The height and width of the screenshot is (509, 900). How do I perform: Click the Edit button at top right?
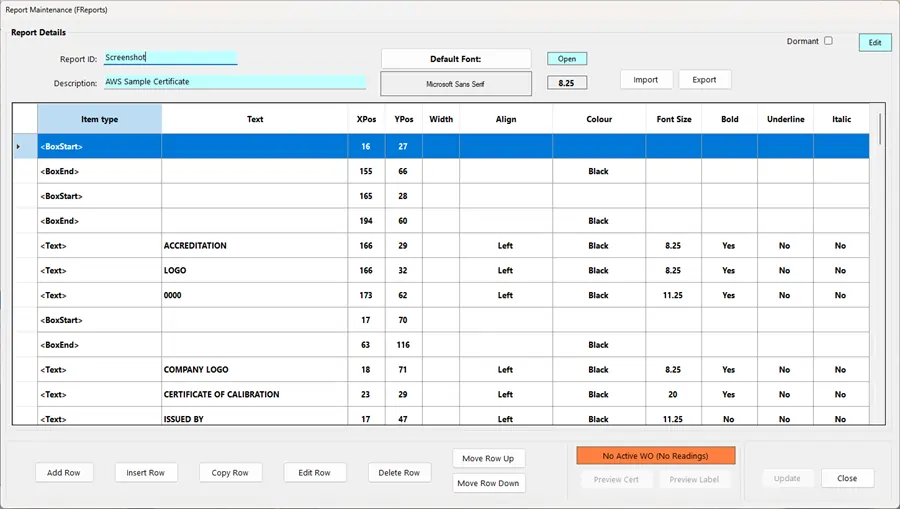click(x=875, y=42)
